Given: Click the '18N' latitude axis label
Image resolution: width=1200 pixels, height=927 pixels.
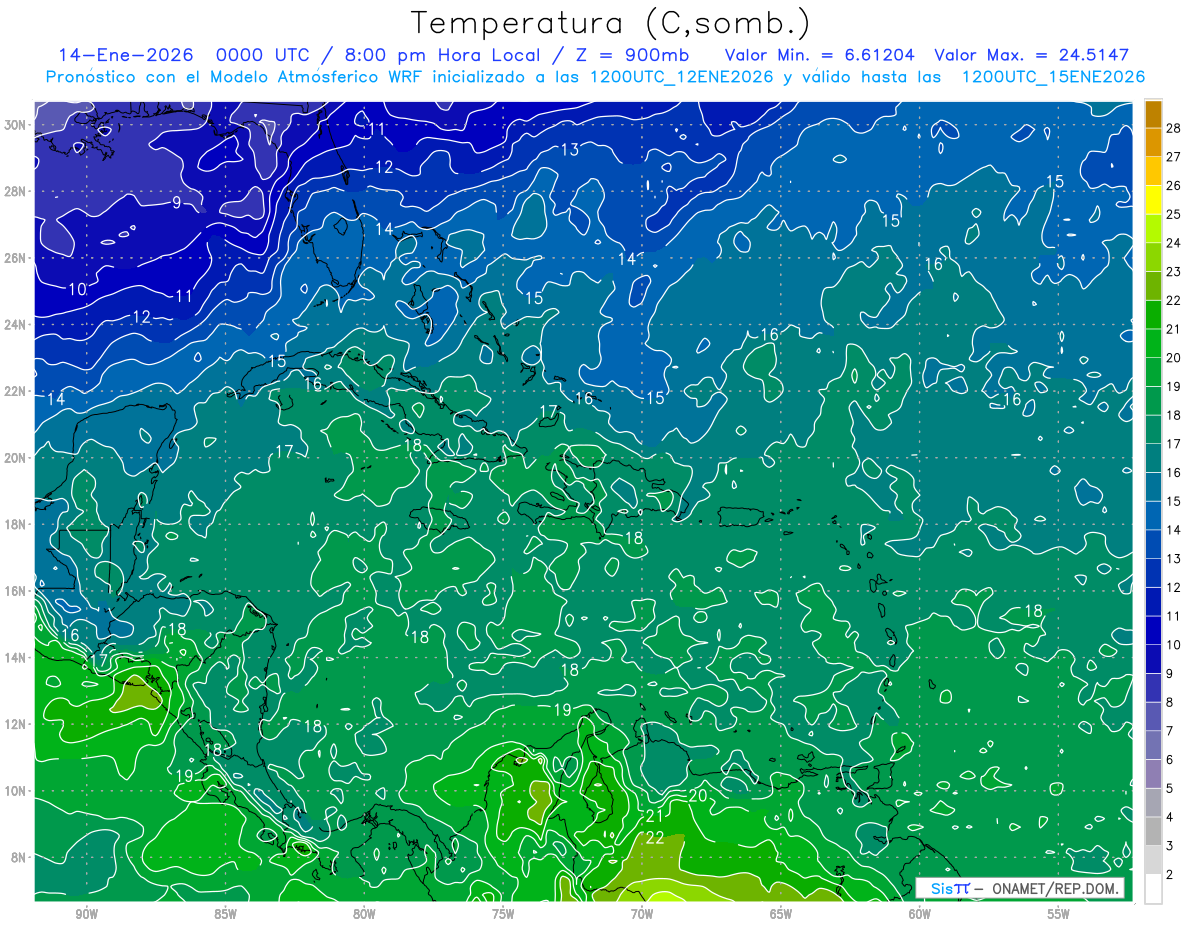Looking at the screenshot, I should pyautogui.click(x=17, y=524).
